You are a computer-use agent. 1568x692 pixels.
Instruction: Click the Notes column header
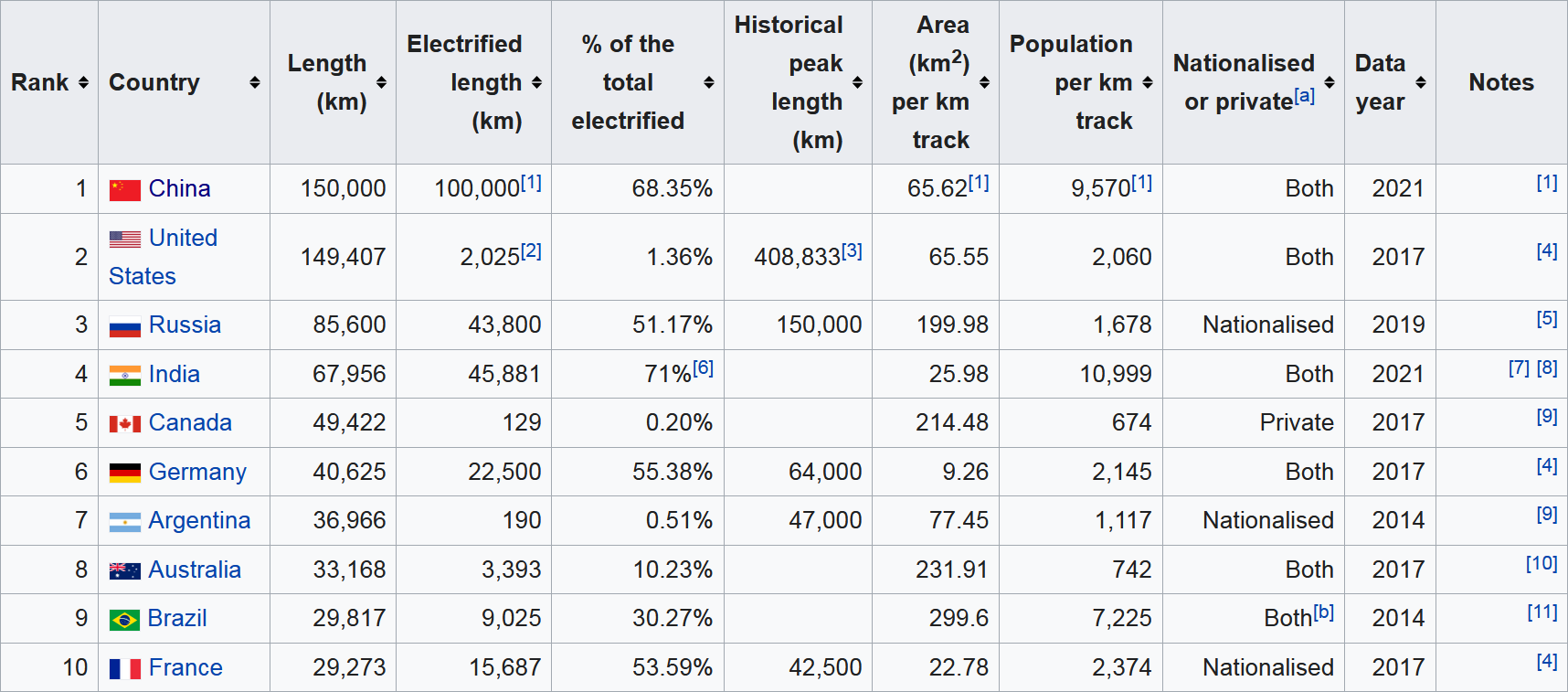pyautogui.click(x=1501, y=82)
